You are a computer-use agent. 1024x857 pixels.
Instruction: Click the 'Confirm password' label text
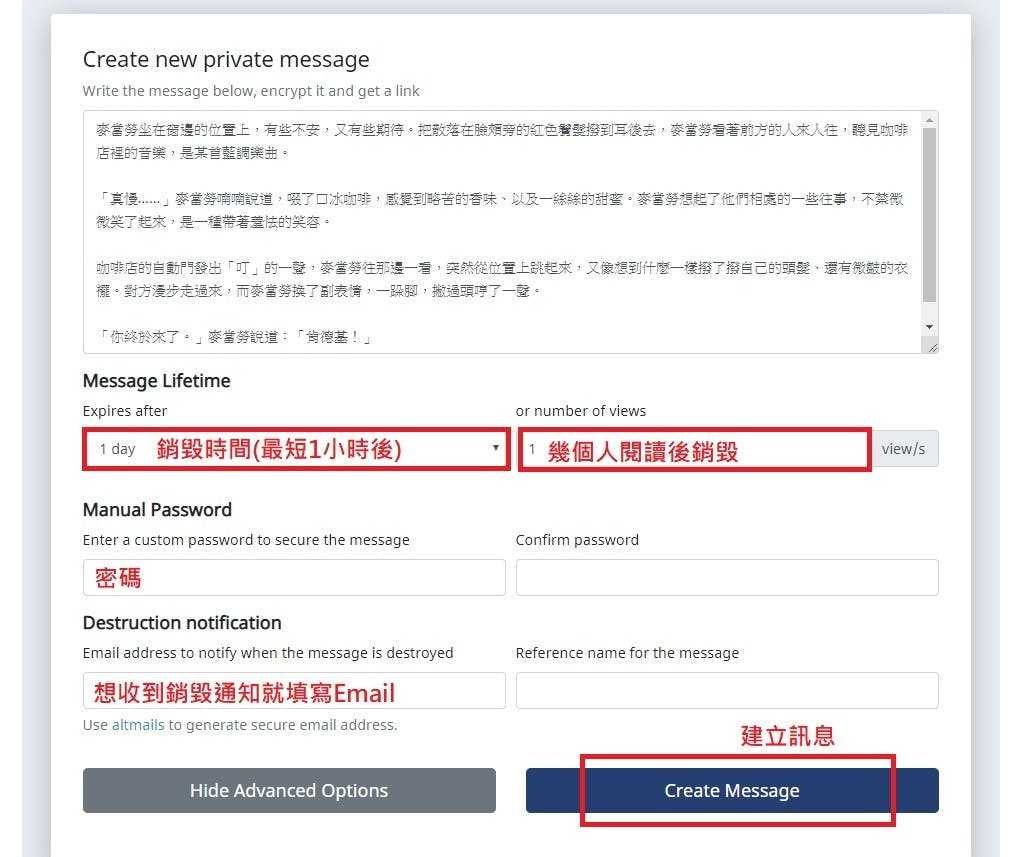point(577,540)
